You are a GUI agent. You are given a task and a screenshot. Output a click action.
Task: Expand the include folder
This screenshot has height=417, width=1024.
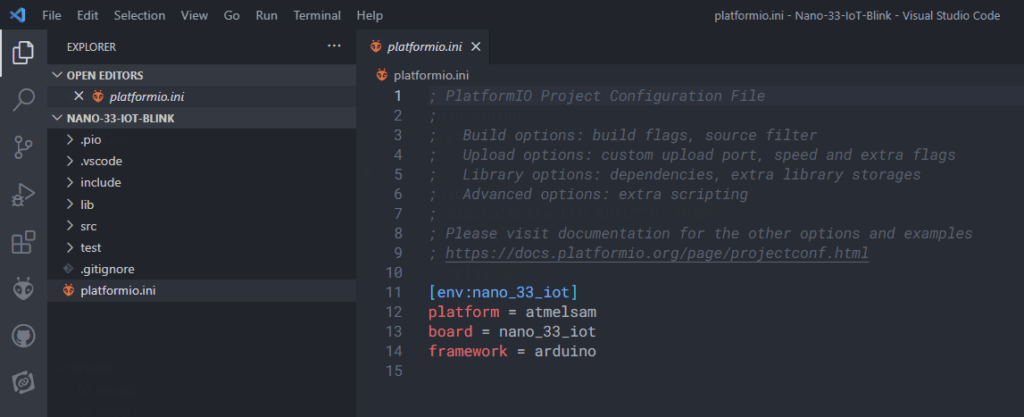[x=70, y=183]
